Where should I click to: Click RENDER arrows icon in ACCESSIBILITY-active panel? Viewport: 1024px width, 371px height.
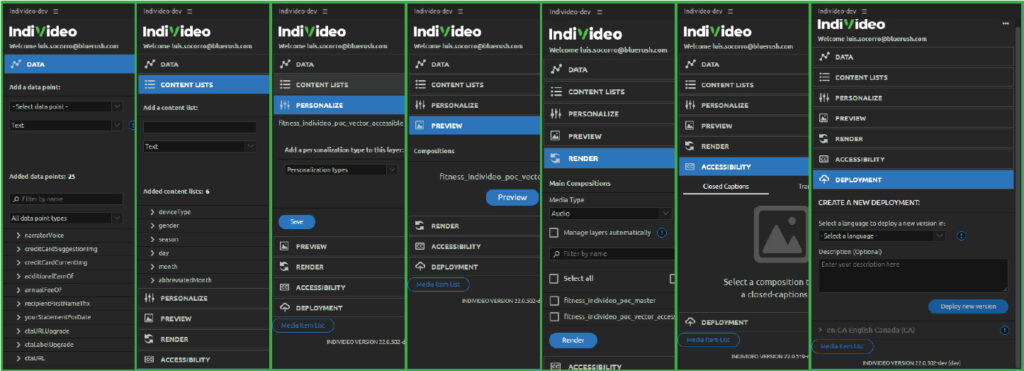pos(690,146)
